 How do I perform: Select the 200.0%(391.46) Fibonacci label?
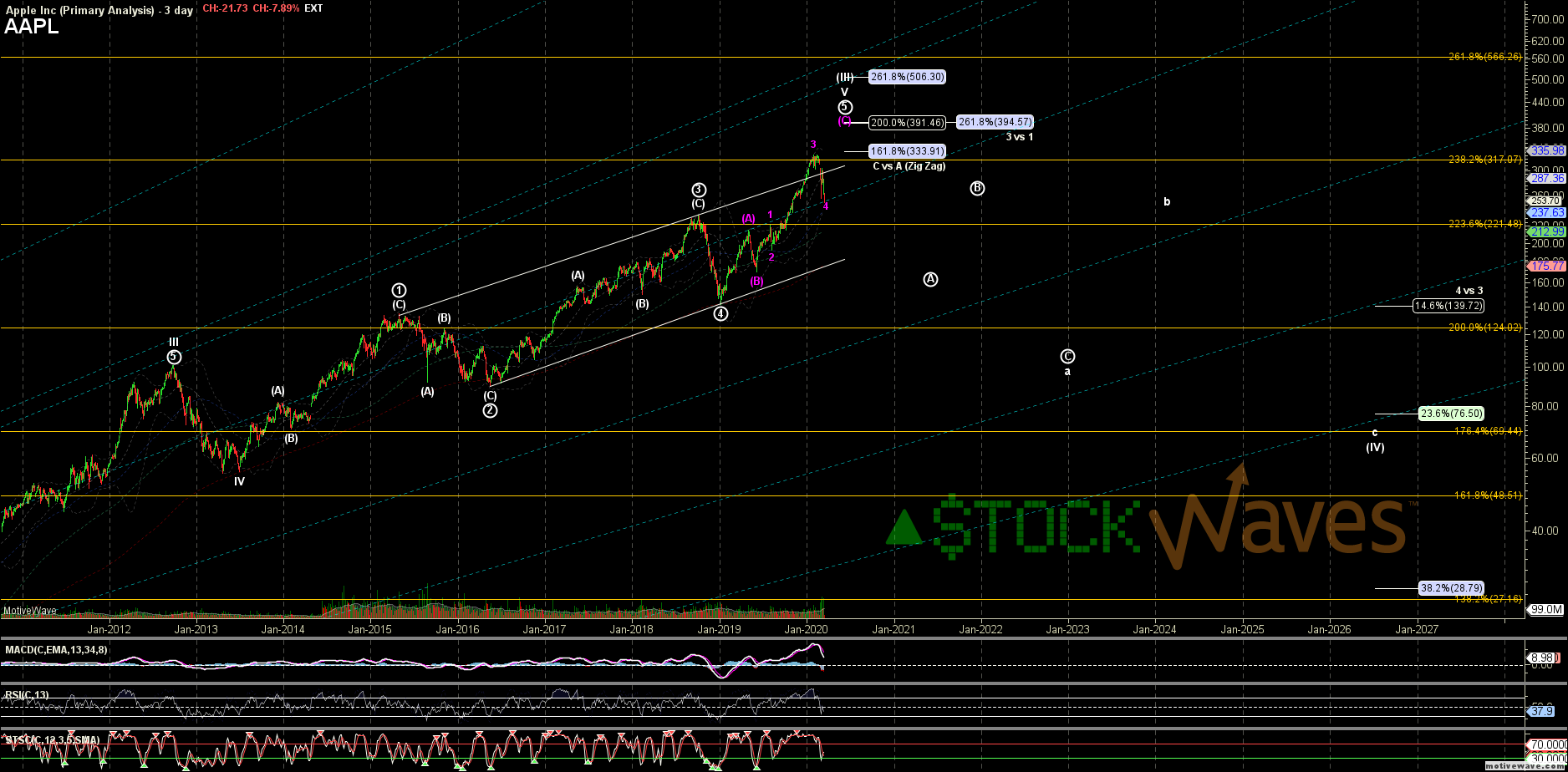pos(908,123)
